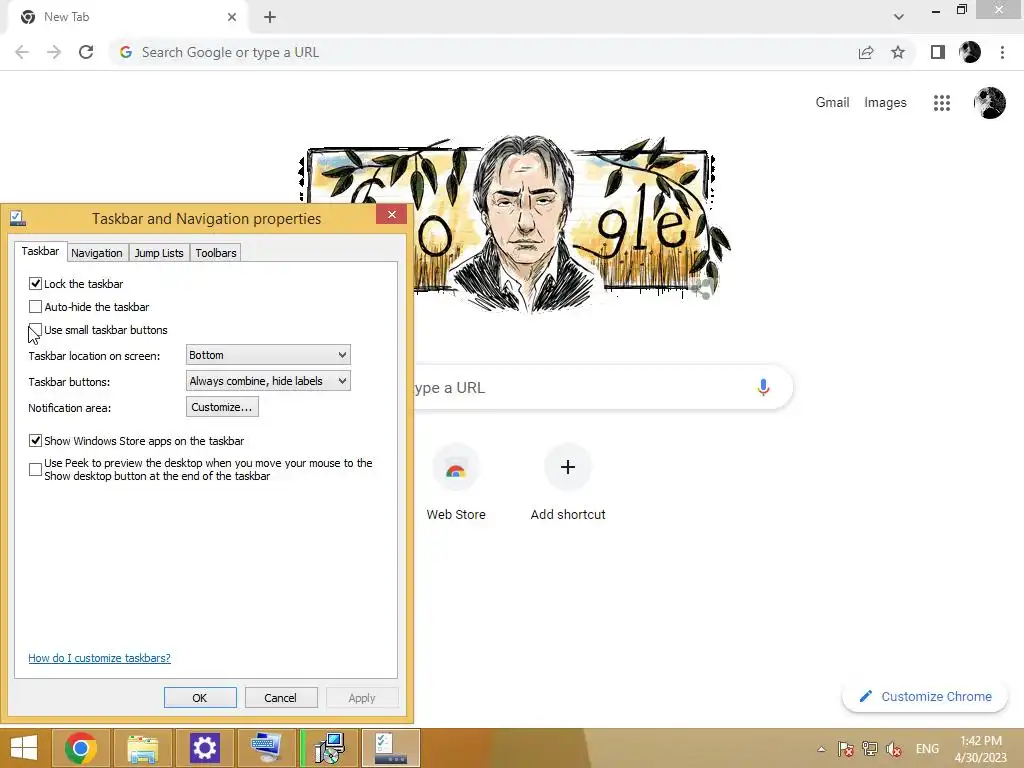Open the Google apps grid
This screenshot has width=1024, height=768.
tap(942, 103)
